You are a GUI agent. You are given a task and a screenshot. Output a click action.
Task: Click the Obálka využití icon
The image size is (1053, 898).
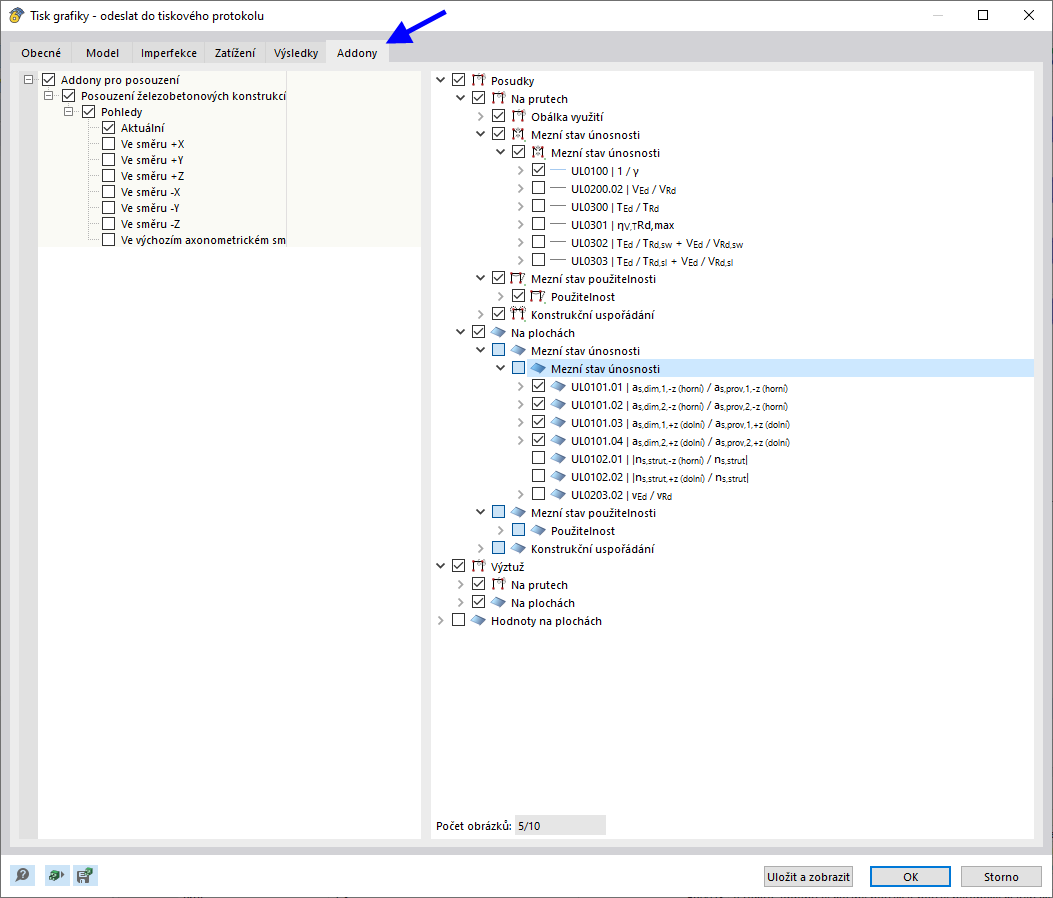(518, 116)
